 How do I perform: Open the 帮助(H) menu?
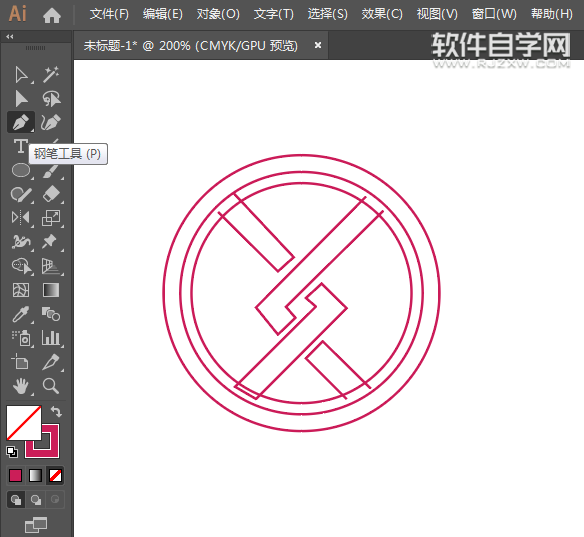coord(552,14)
